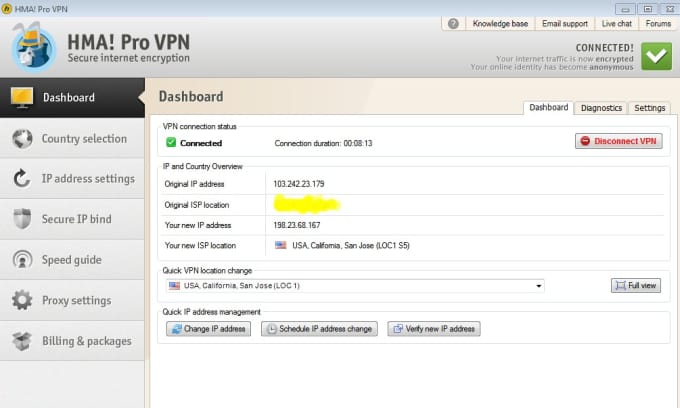Viewport: 680px width, 408px height.
Task: Click the Country selection globe icon
Action: click(x=22, y=139)
